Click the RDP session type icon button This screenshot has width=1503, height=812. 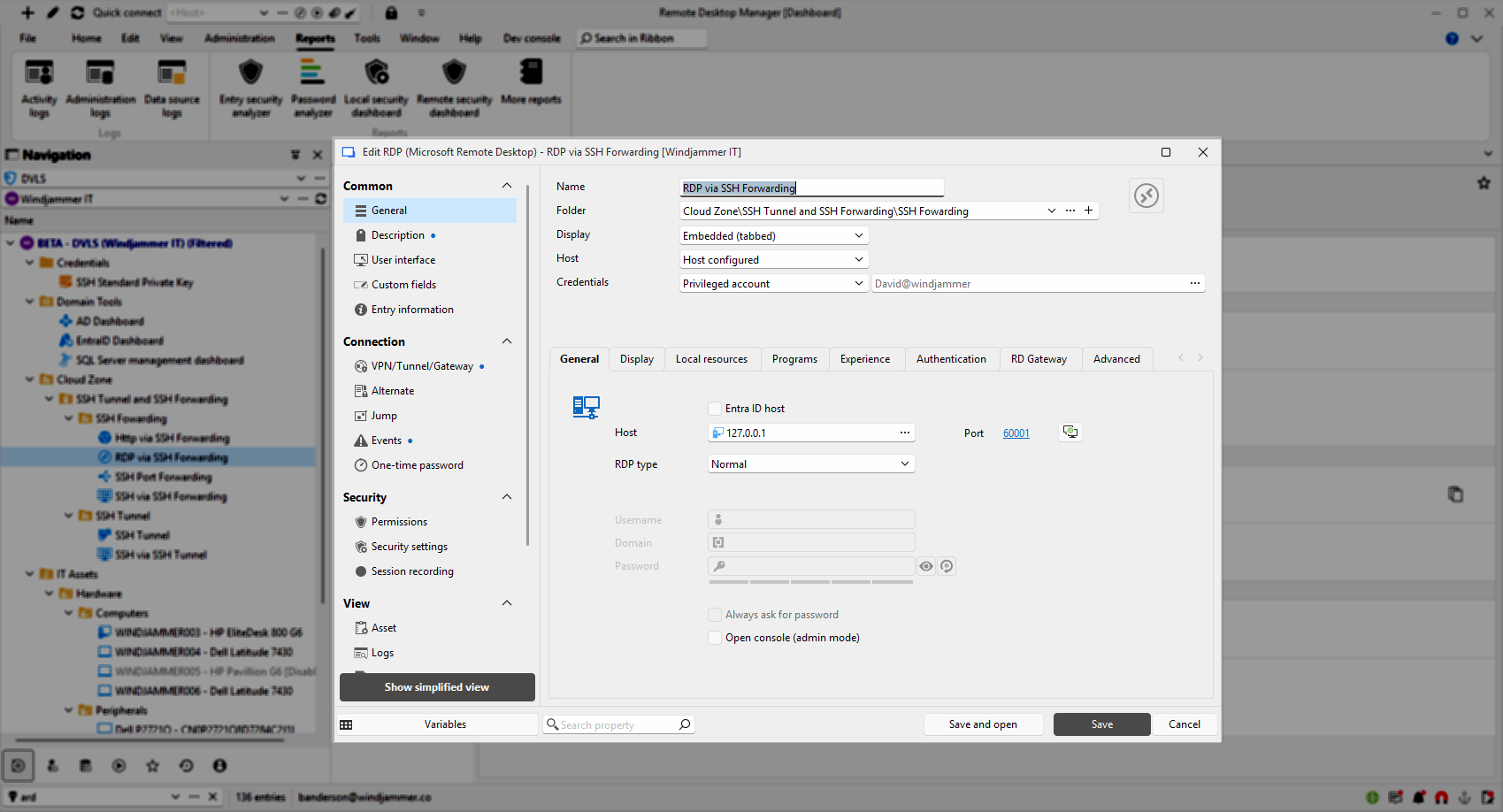(x=1146, y=195)
